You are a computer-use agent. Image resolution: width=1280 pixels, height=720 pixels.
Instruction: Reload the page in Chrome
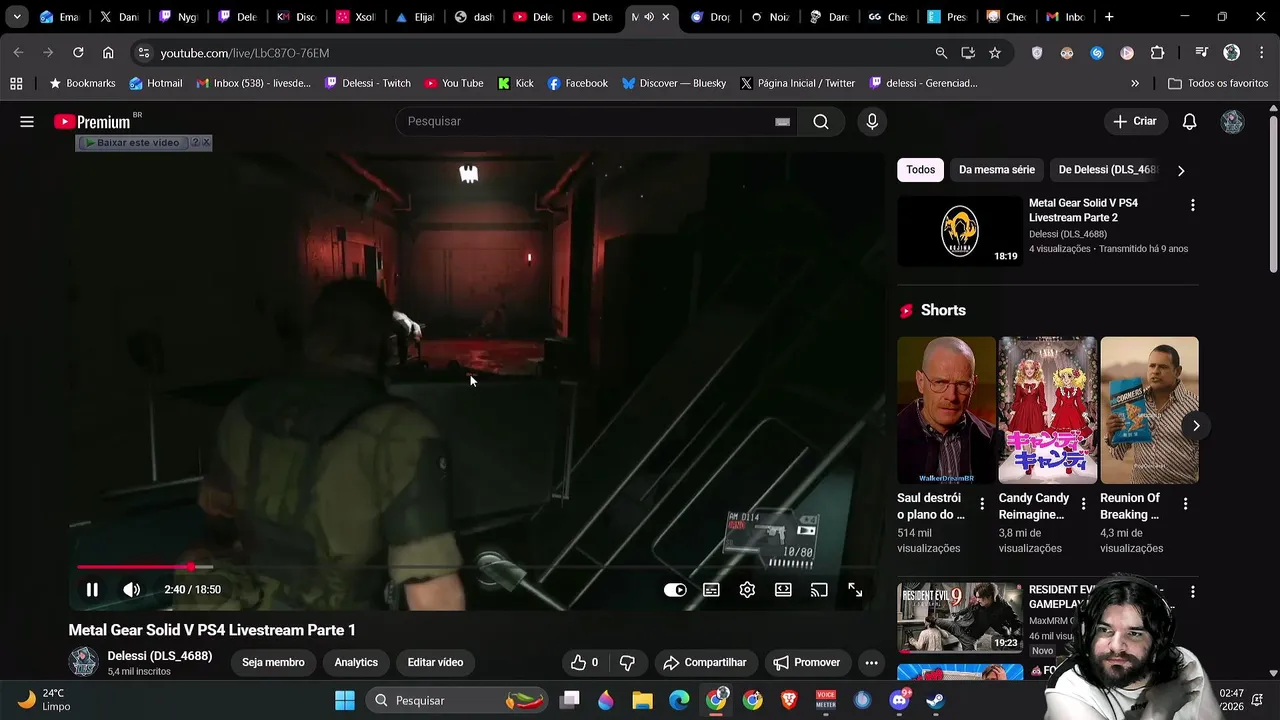coord(78,52)
